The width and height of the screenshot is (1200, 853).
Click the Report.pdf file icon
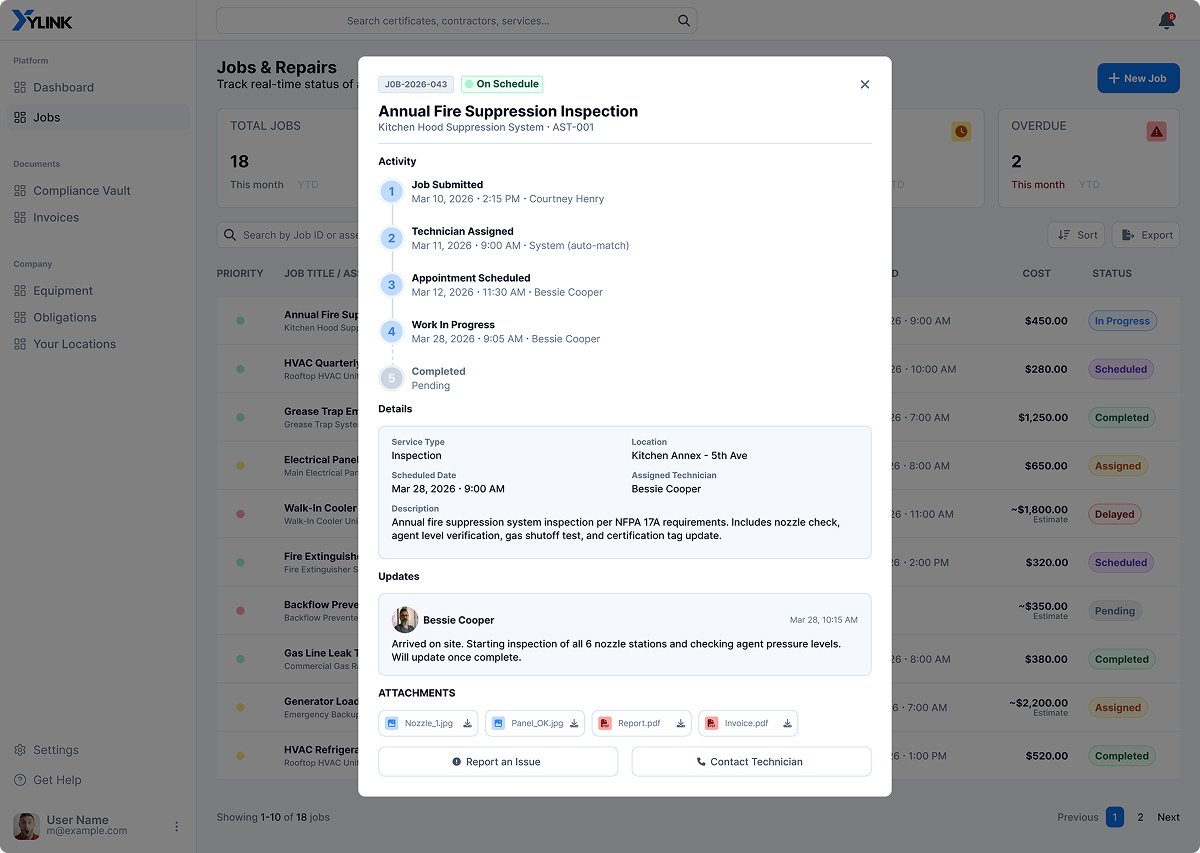point(605,723)
